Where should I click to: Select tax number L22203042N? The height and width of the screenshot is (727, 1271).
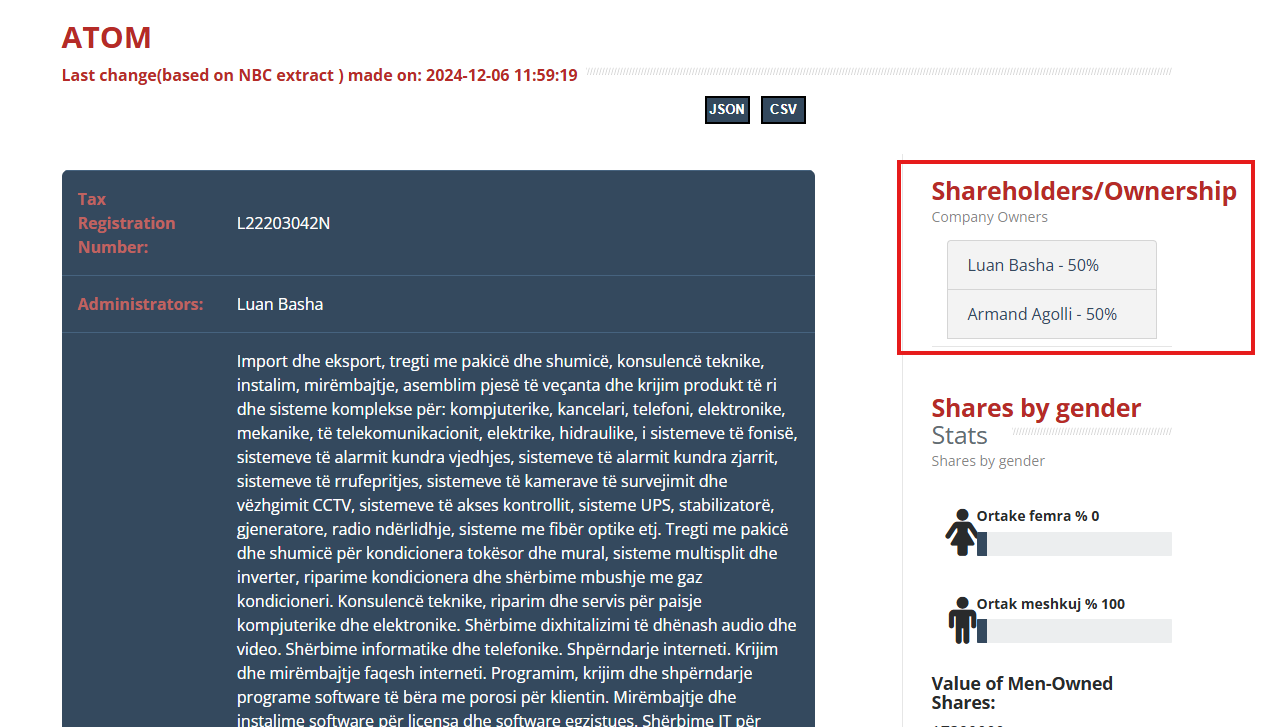click(x=283, y=223)
